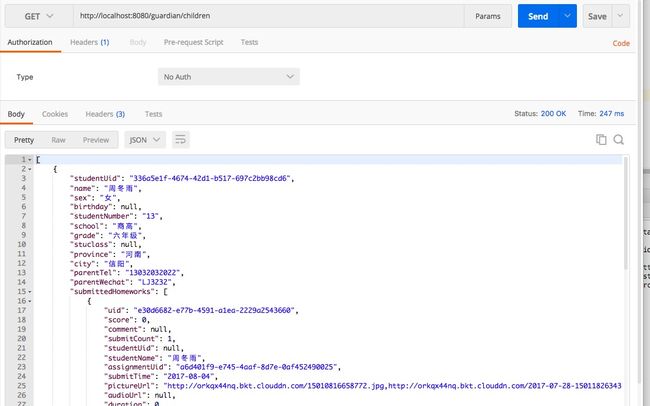
Task: Click the search response icon
Action: pos(618,140)
